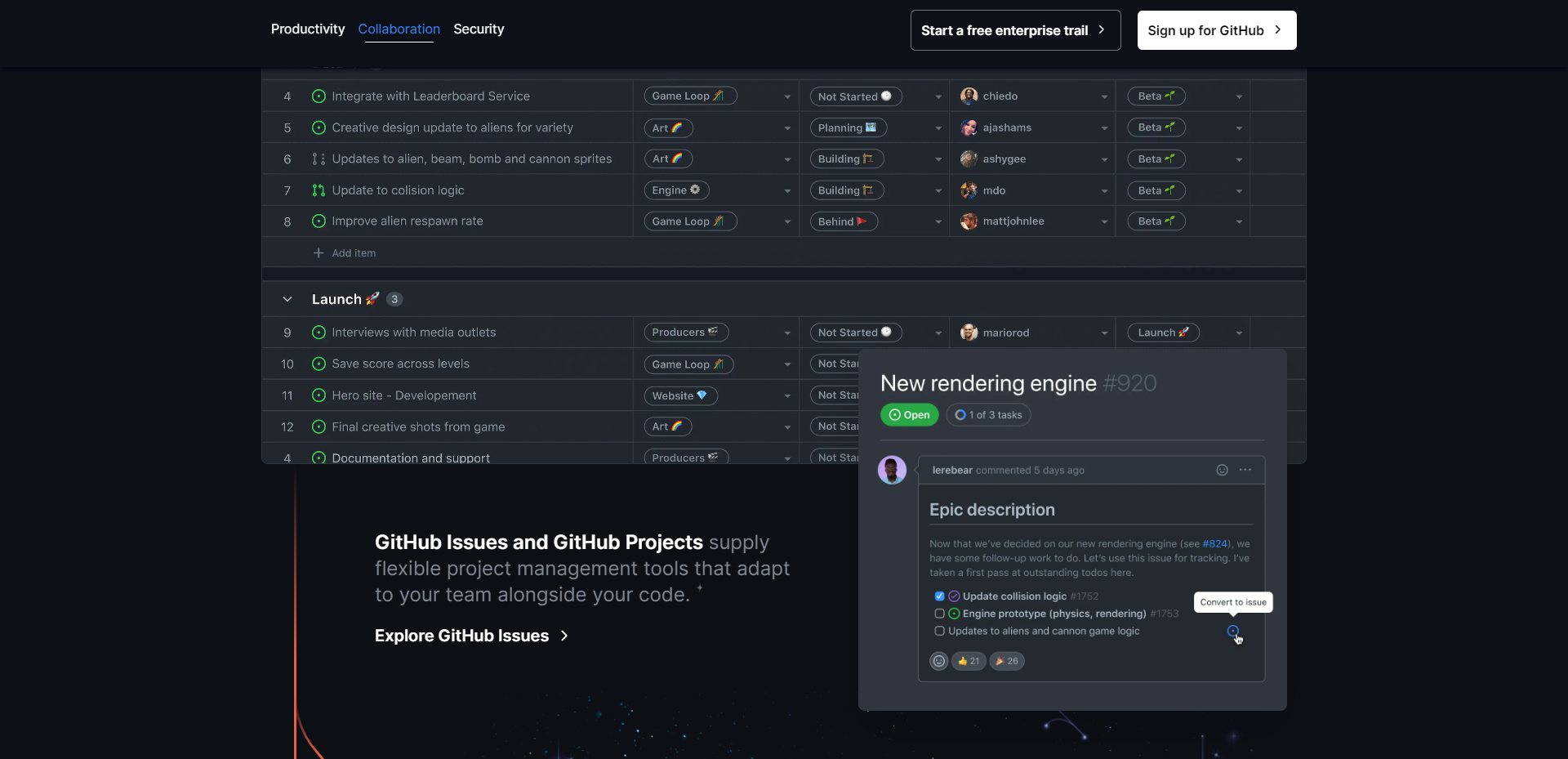Click draft icon for Updates to alien sprites
The width and height of the screenshot is (1568, 759).
tap(318, 159)
